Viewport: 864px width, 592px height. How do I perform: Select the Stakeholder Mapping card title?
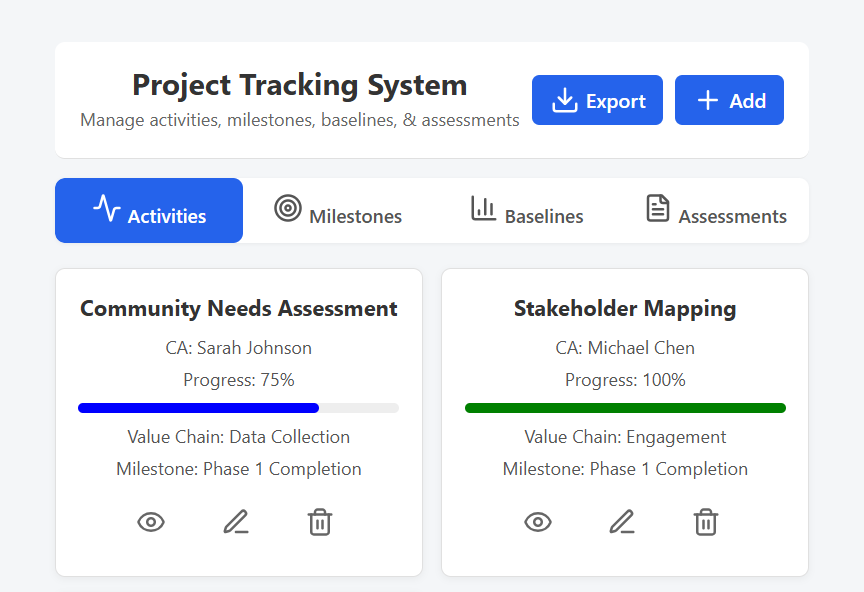pyautogui.click(x=625, y=308)
